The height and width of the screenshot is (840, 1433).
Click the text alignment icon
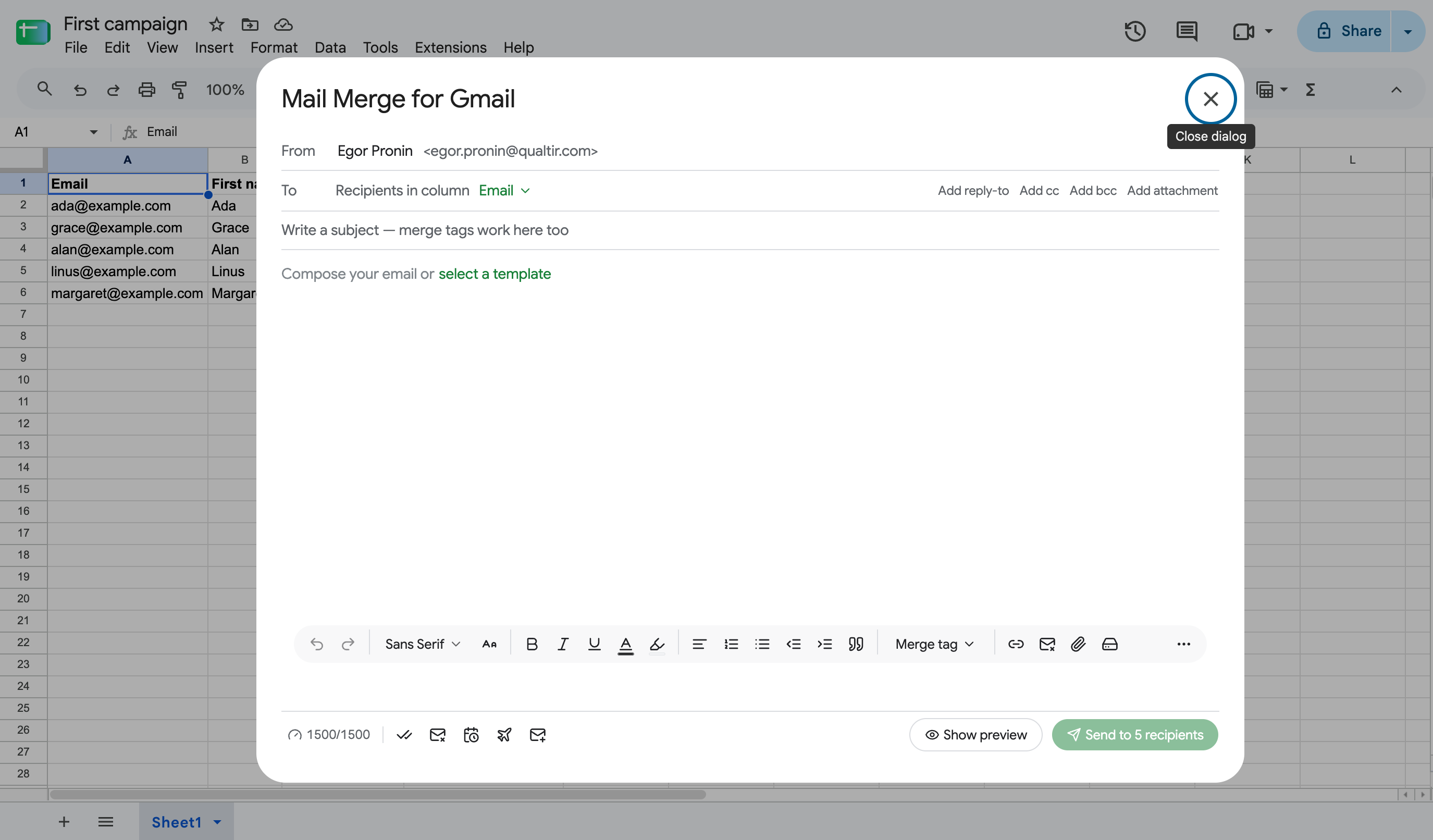[x=699, y=644]
